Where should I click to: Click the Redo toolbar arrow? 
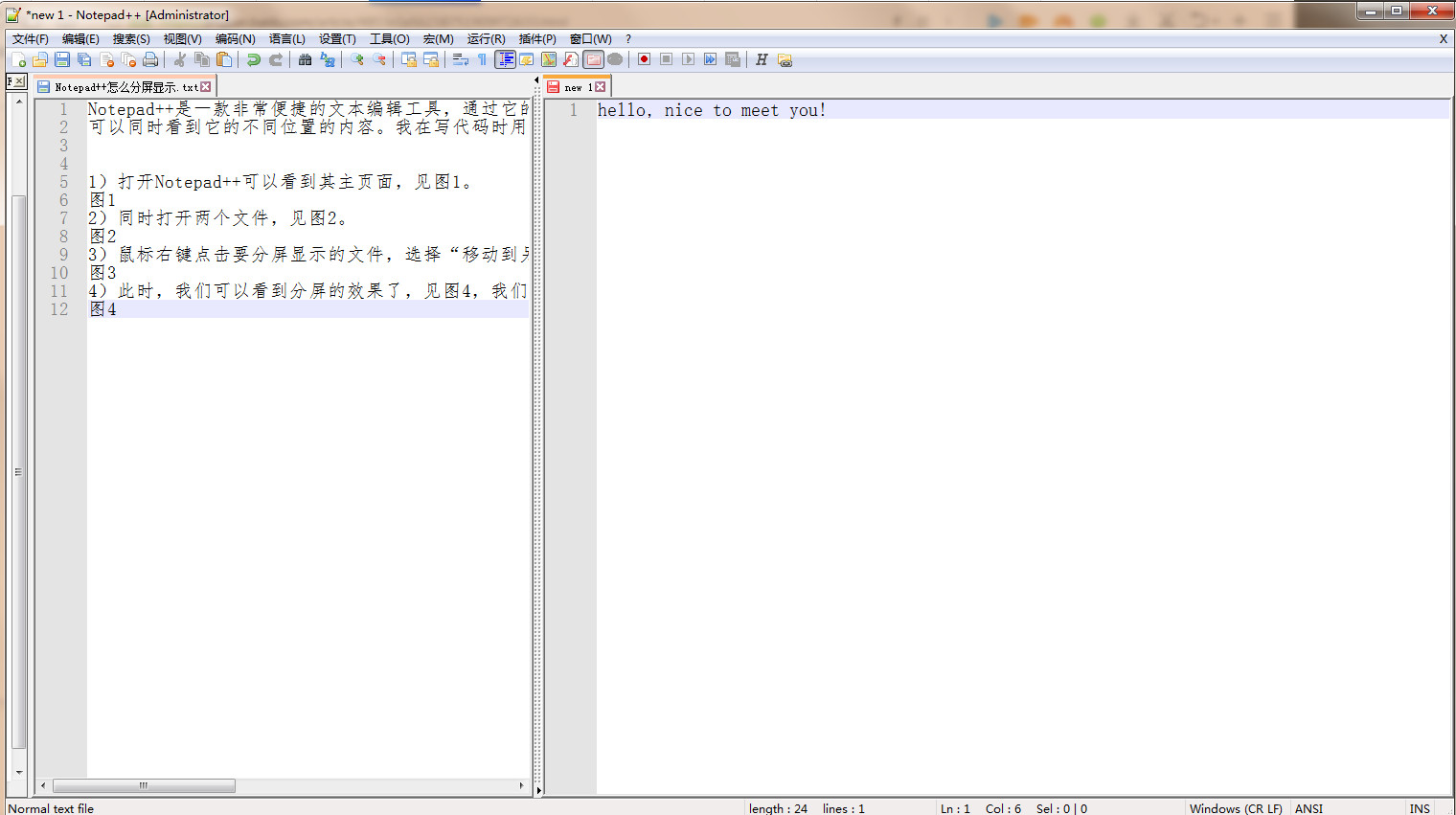pyautogui.click(x=275, y=59)
